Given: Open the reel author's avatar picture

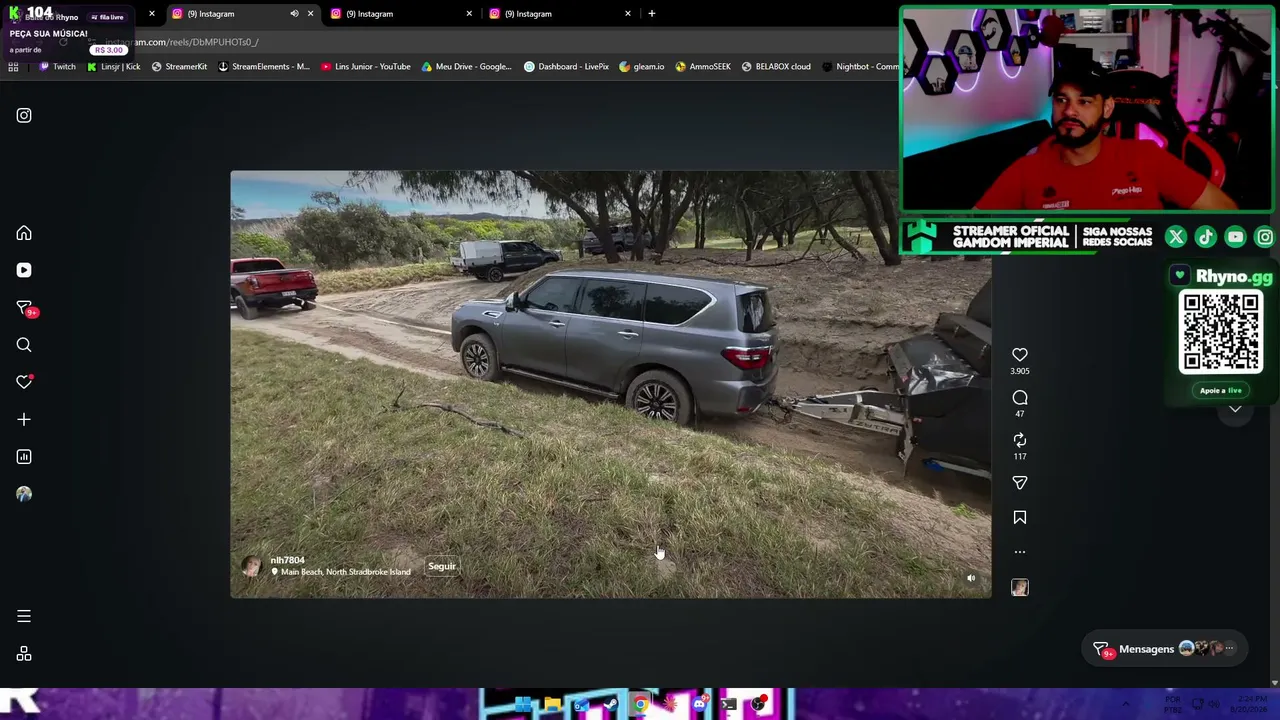Looking at the screenshot, I should click(x=251, y=566).
